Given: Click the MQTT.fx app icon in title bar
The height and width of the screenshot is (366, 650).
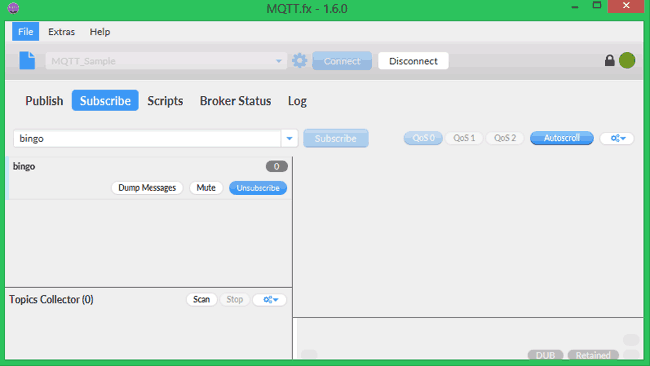Looking at the screenshot, I should 14,8.
